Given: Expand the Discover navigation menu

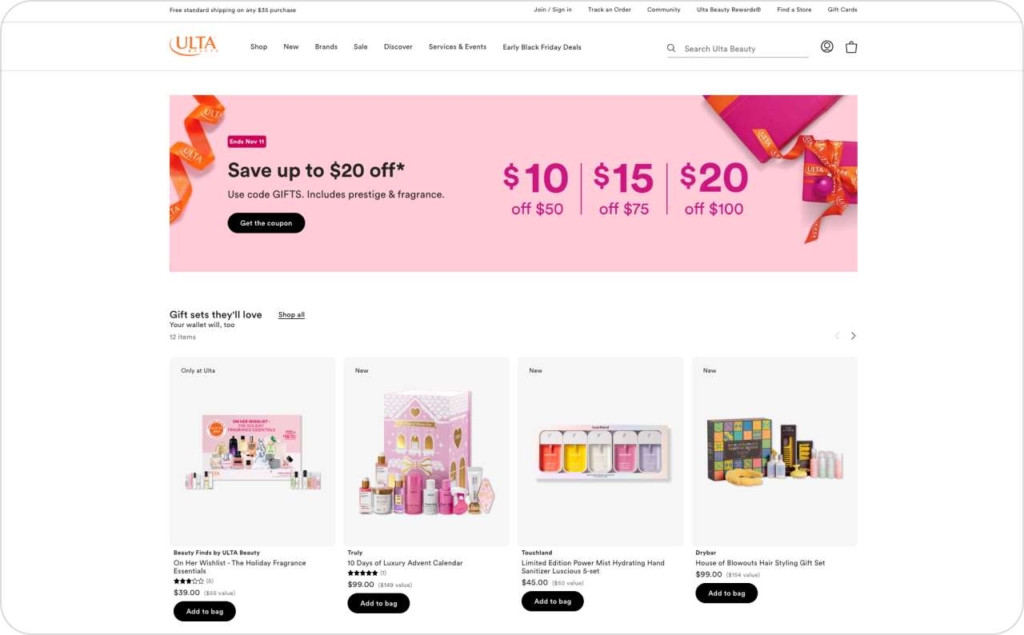Looking at the screenshot, I should [398, 47].
